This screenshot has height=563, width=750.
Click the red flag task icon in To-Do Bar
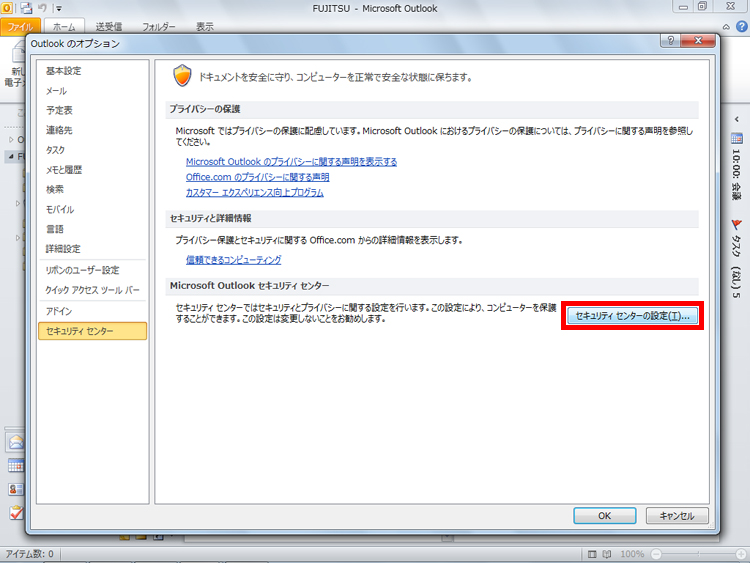point(737,225)
